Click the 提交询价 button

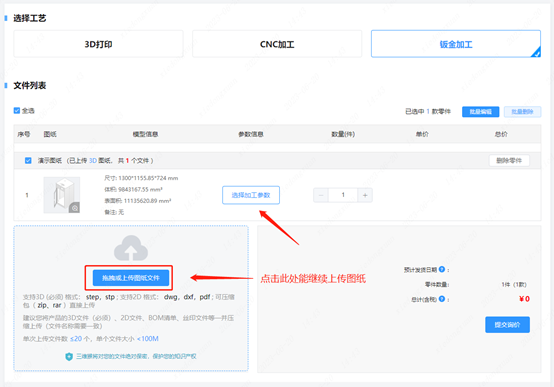tap(507, 324)
